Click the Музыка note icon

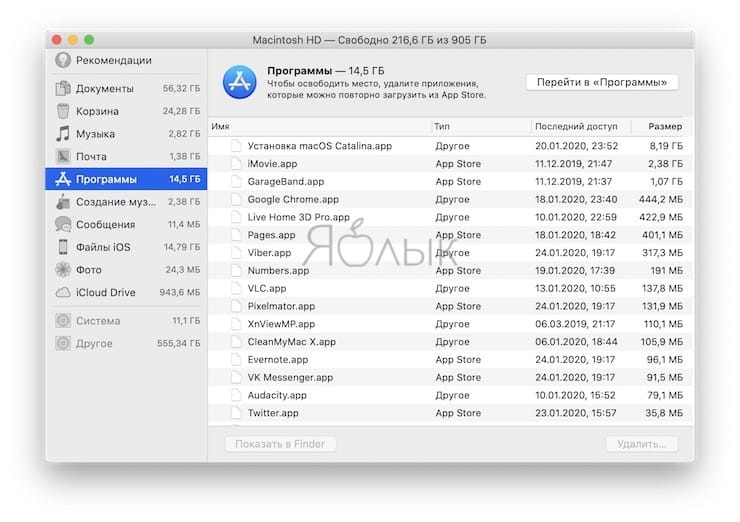point(63,134)
